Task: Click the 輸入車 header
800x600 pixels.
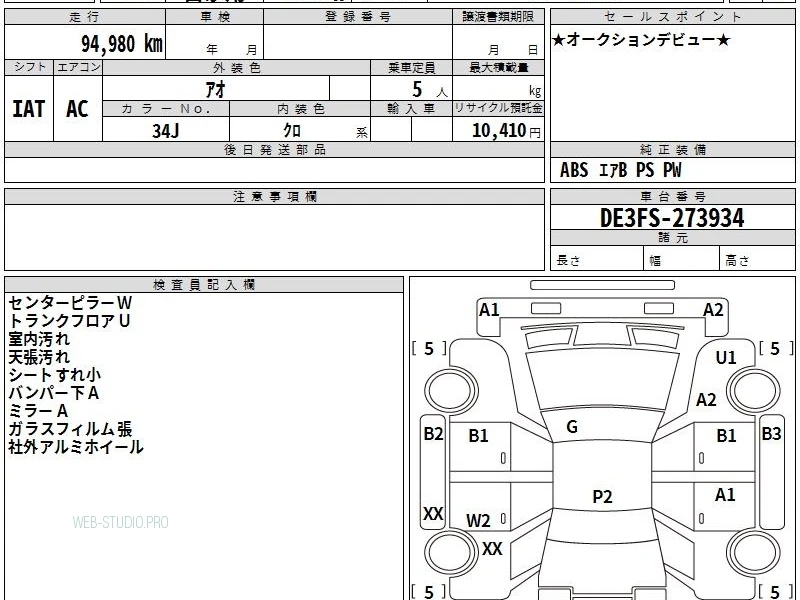Action: point(411,109)
